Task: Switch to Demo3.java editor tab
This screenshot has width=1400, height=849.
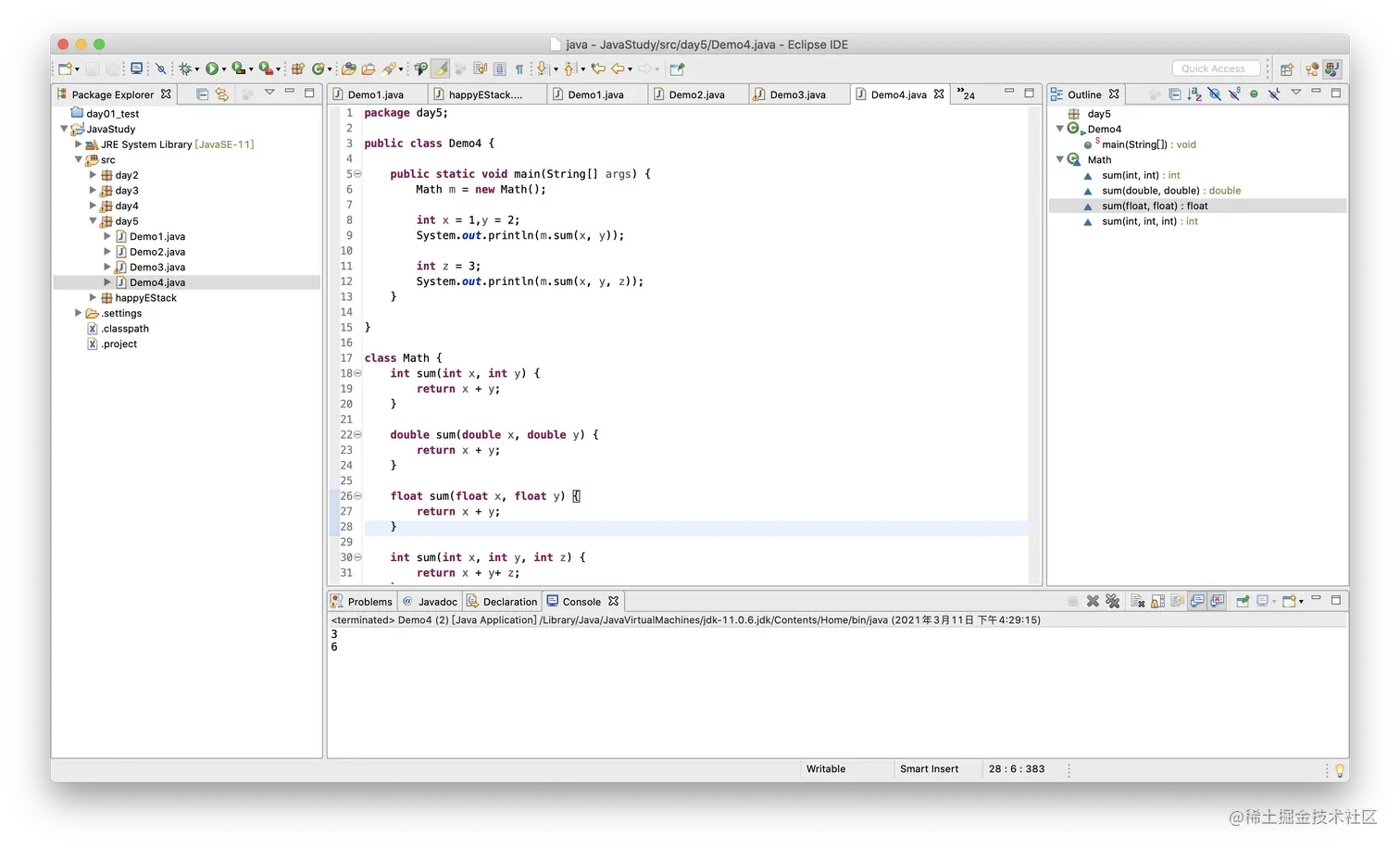Action: click(x=798, y=94)
